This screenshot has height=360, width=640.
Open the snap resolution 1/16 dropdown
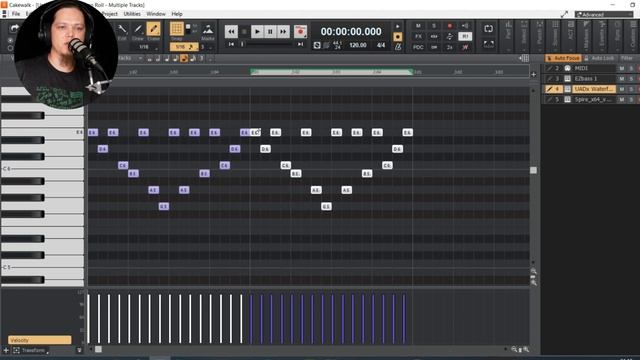[184, 47]
